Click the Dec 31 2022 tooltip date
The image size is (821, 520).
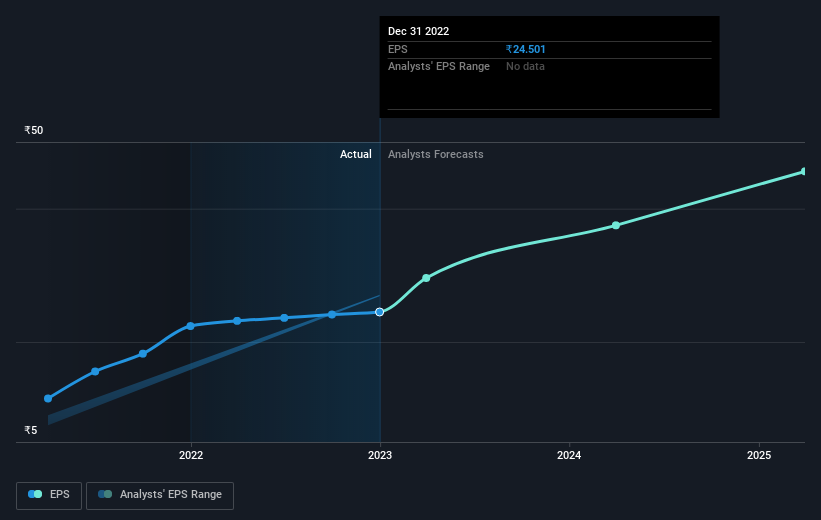[418, 31]
